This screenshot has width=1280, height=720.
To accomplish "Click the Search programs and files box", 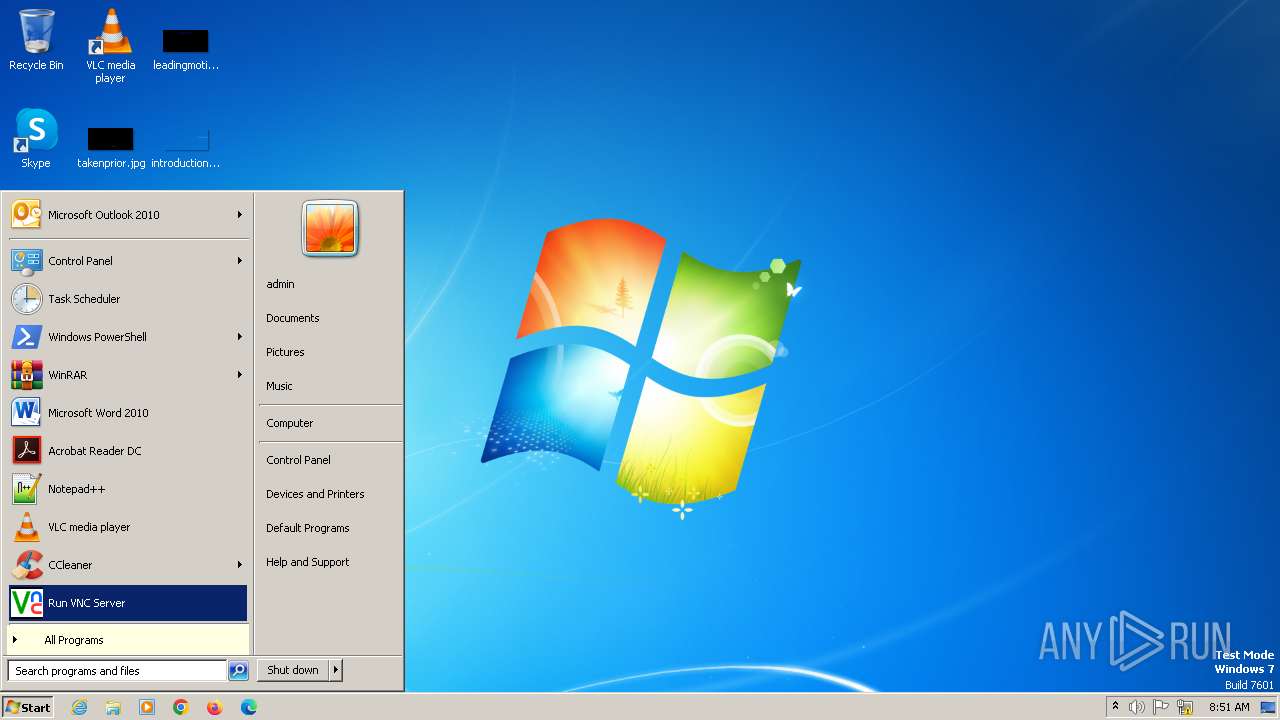I will 117,671.
